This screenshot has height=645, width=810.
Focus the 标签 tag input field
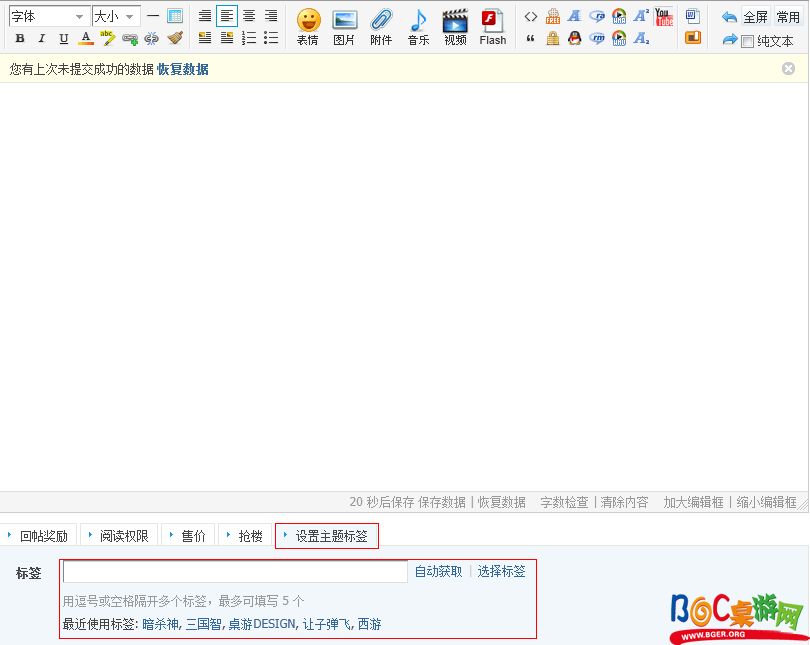tap(236, 572)
